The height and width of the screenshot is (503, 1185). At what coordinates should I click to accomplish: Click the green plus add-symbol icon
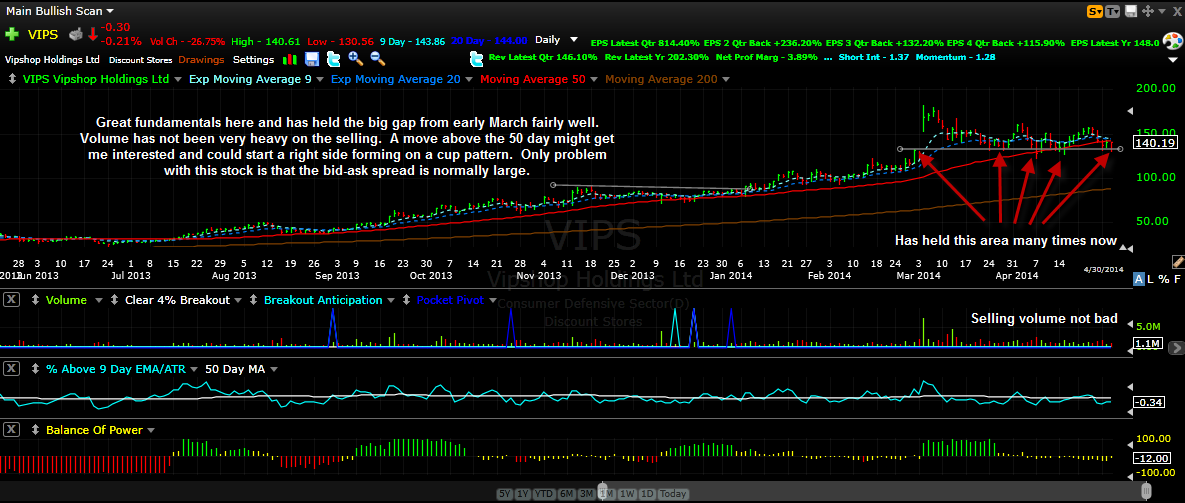(x=11, y=34)
